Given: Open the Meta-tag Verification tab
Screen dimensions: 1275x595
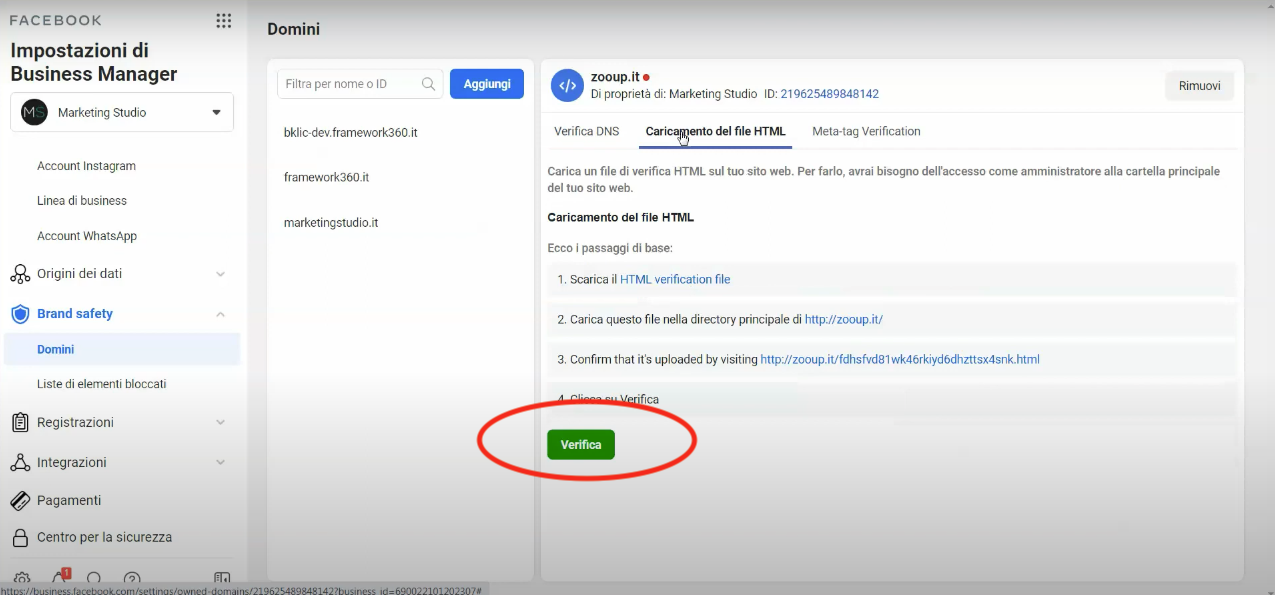Looking at the screenshot, I should tap(866, 131).
